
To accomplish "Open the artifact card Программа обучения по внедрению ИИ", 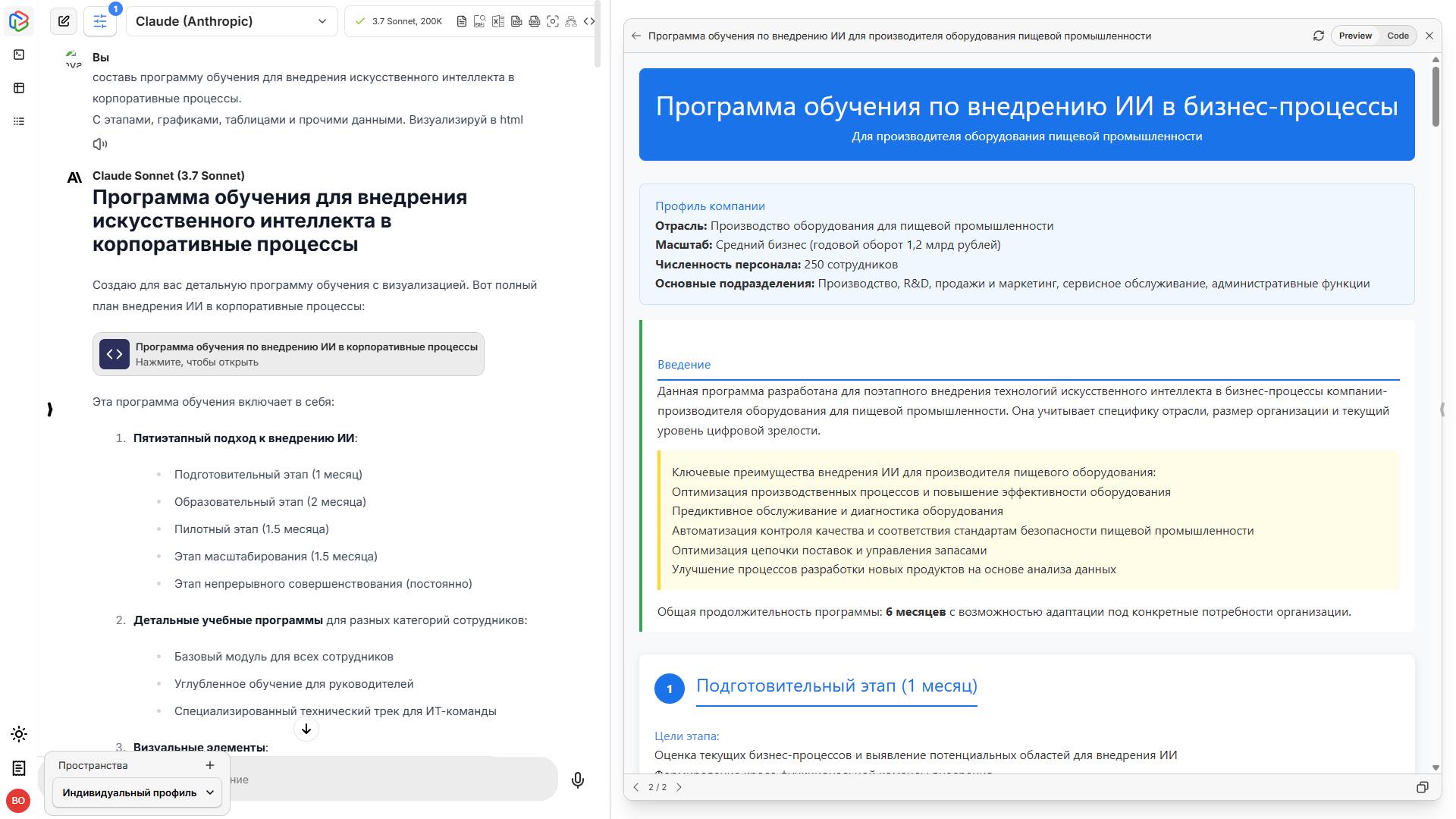I will tap(288, 354).
